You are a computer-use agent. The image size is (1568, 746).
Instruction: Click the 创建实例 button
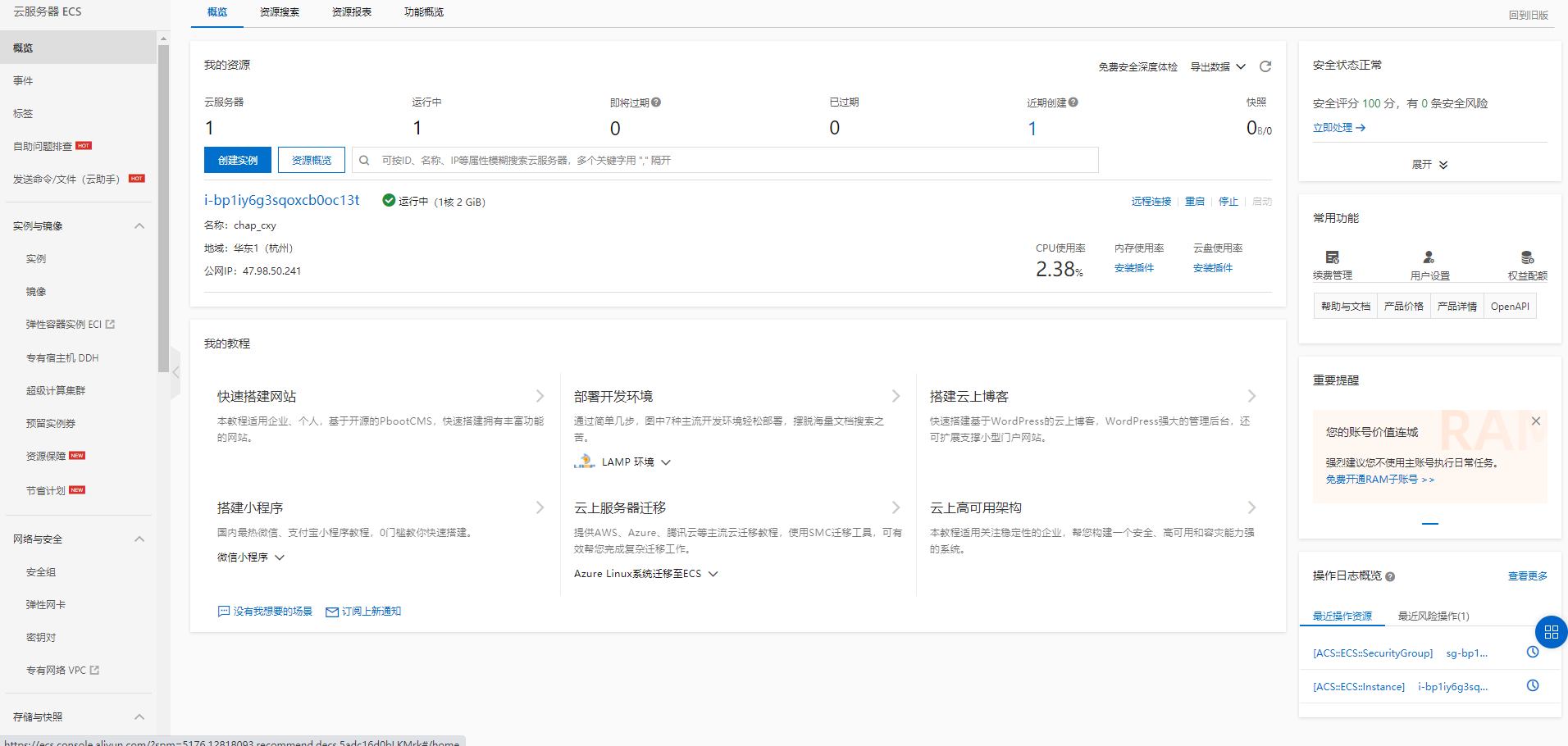pos(238,161)
